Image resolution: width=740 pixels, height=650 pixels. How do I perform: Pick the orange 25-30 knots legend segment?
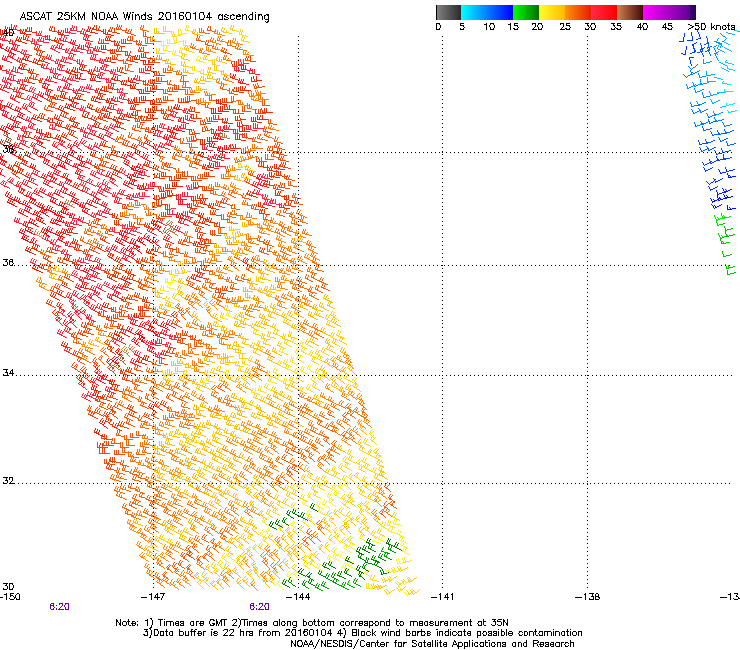coord(578,12)
